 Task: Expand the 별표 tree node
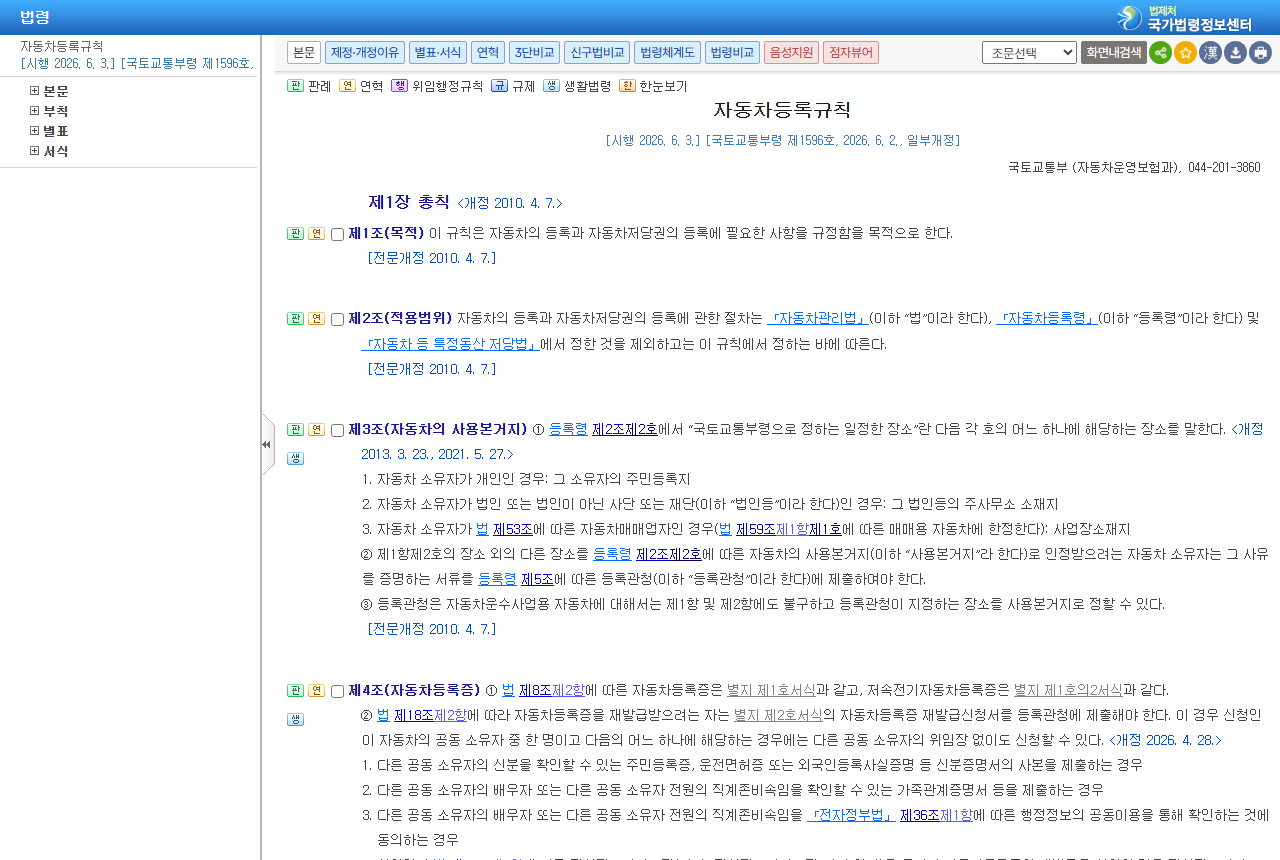pyautogui.click(x=35, y=131)
